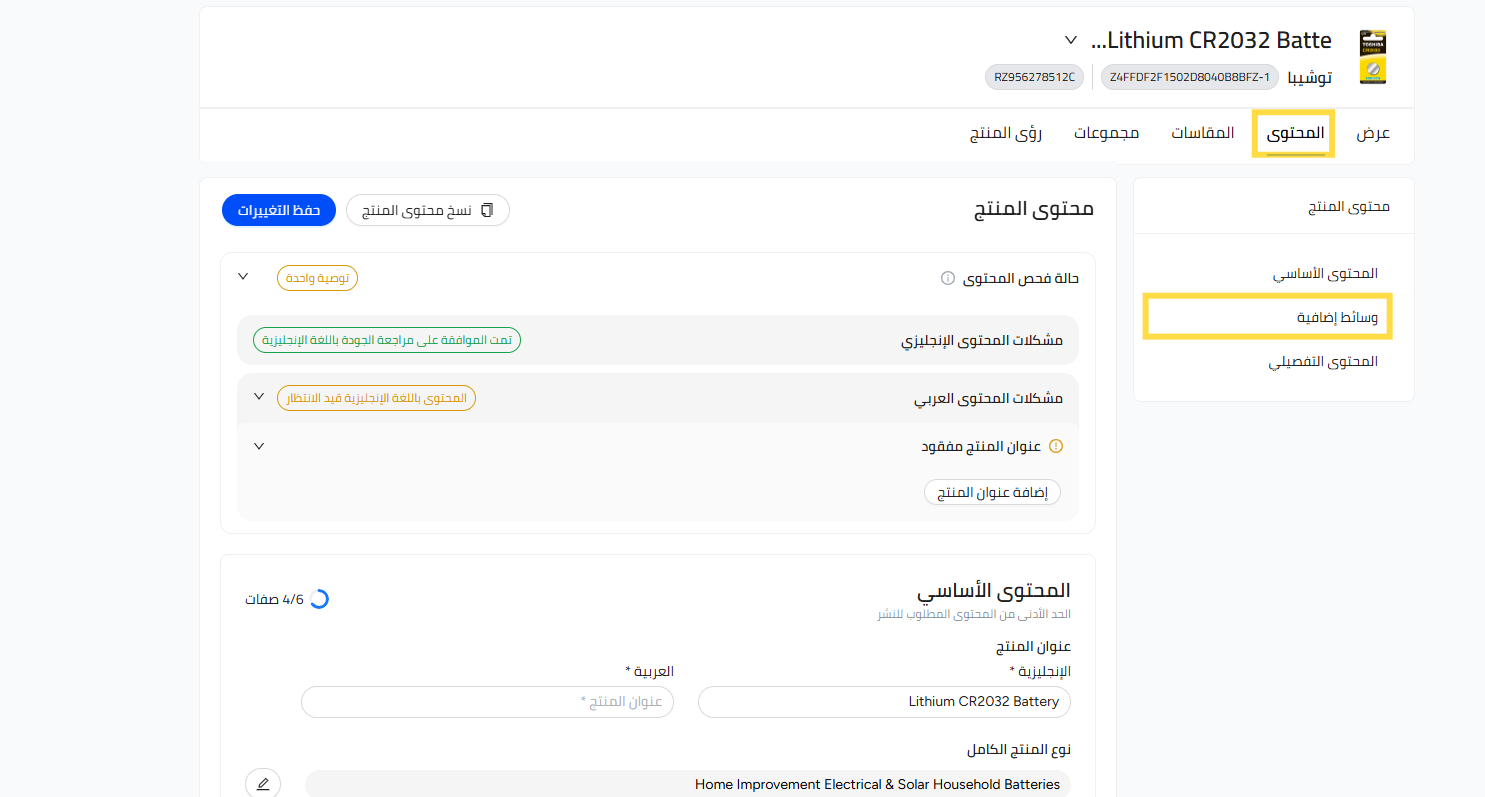The width and height of the screenshot is (1485, 797).
Task: Click the Toshiba battery product thumbnail
Action: 1372,57
